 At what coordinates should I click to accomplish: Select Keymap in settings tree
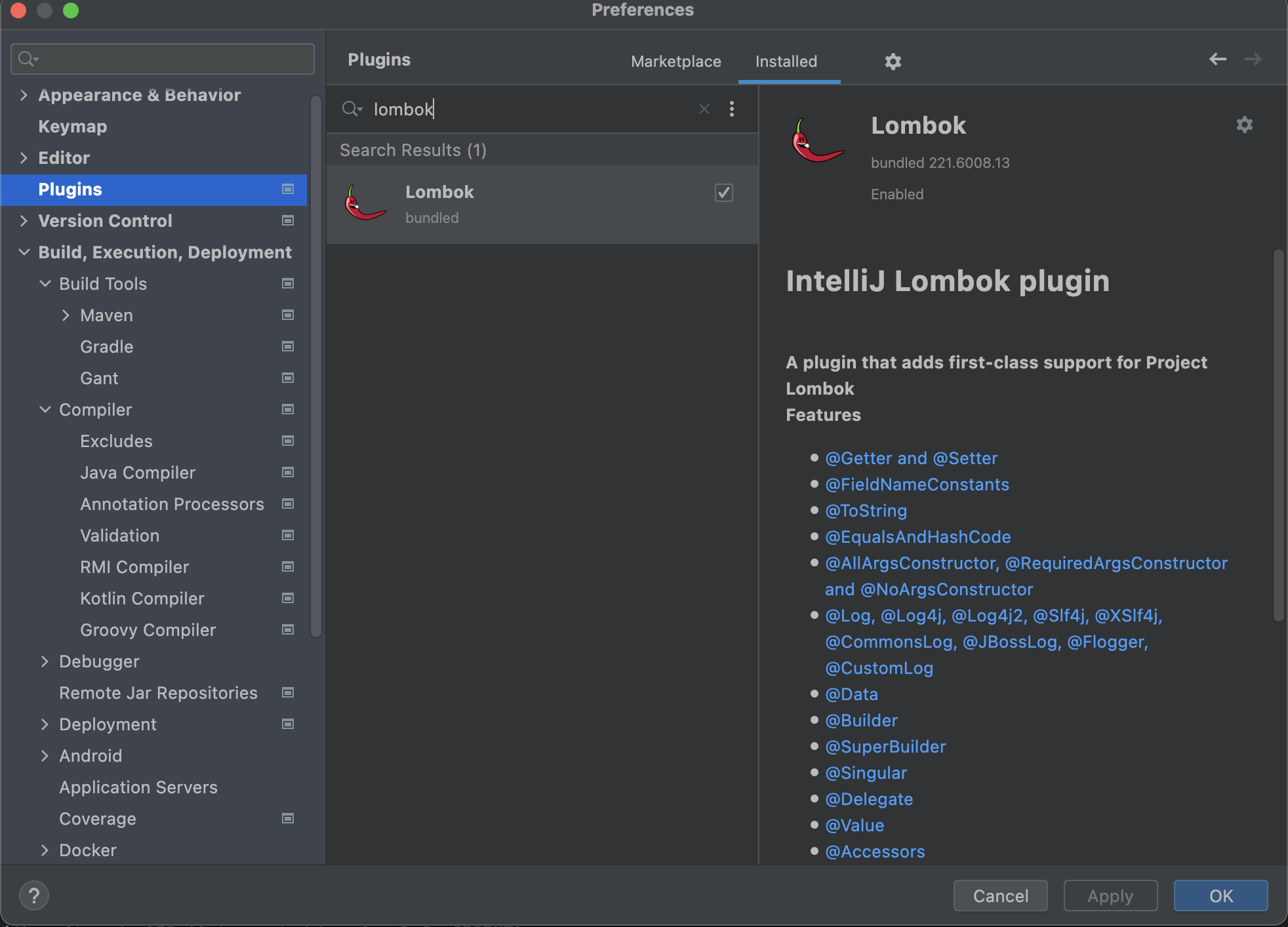(x=72, y=127)
